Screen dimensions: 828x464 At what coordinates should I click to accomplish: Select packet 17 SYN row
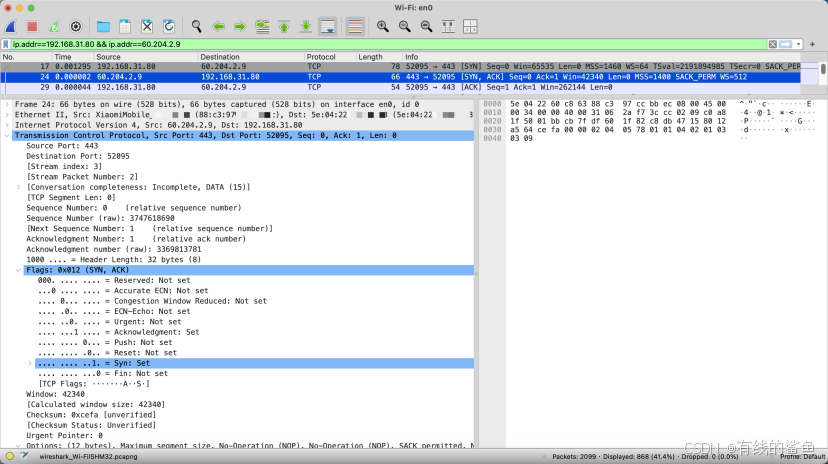pos(401,67)
